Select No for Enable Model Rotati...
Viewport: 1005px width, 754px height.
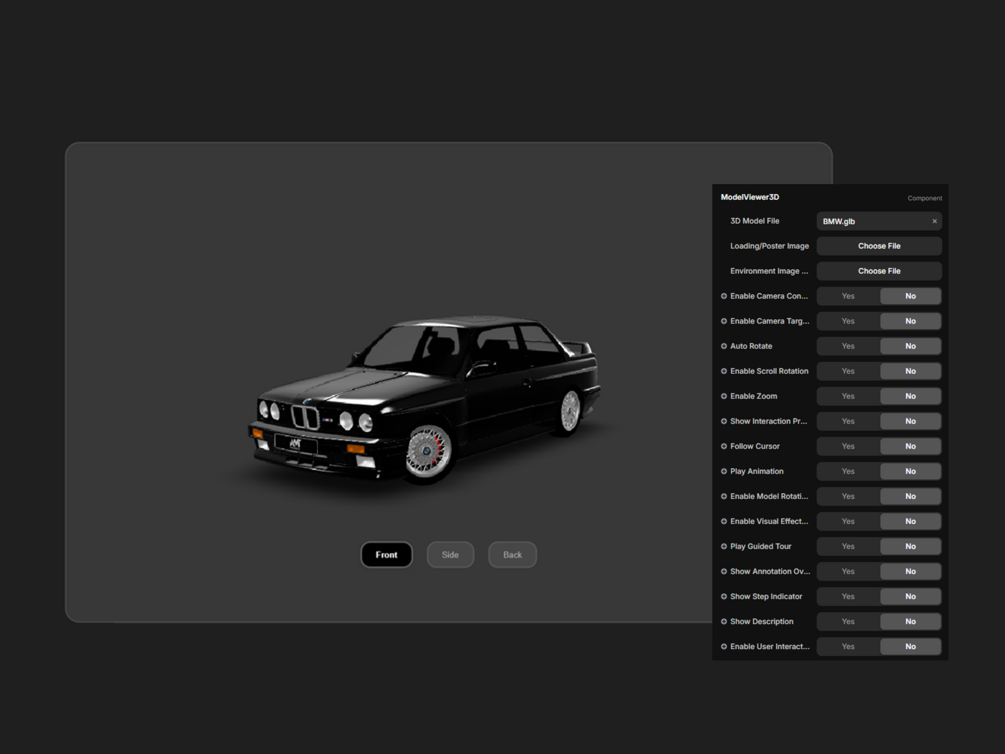pyautogui.click(x=910, y=496)
